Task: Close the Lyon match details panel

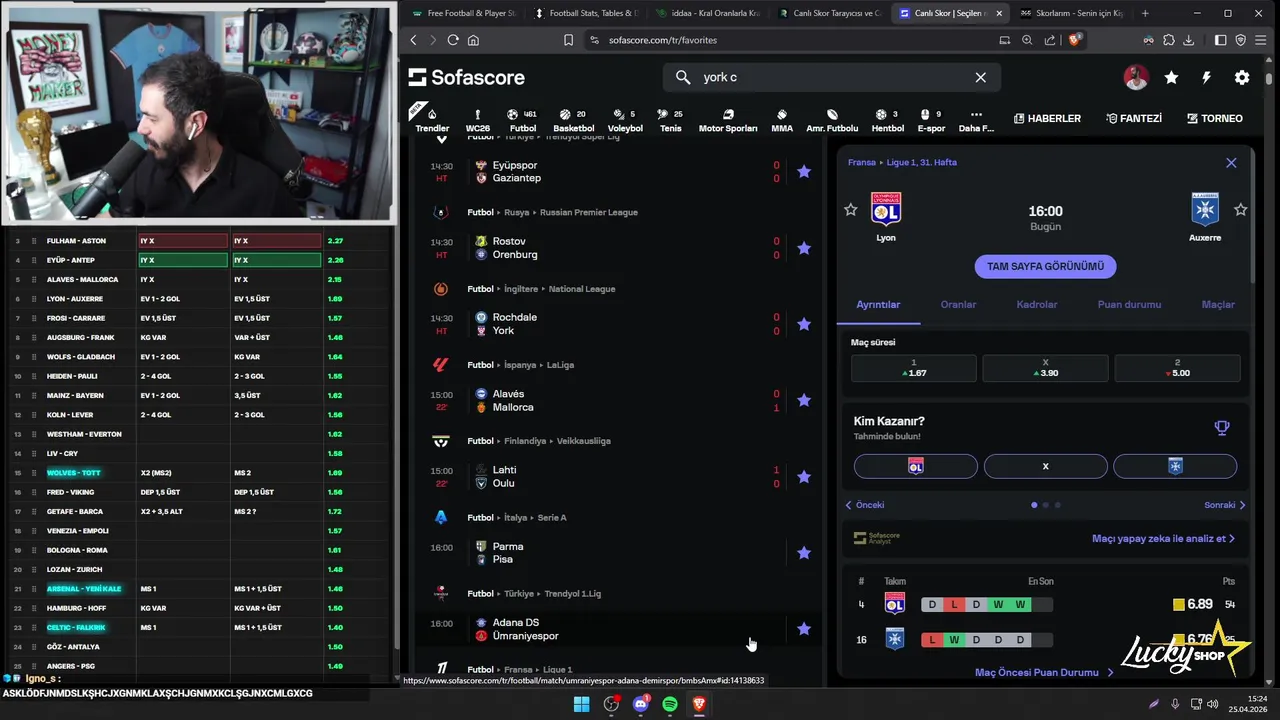Action: click(x=1231, y=163)
